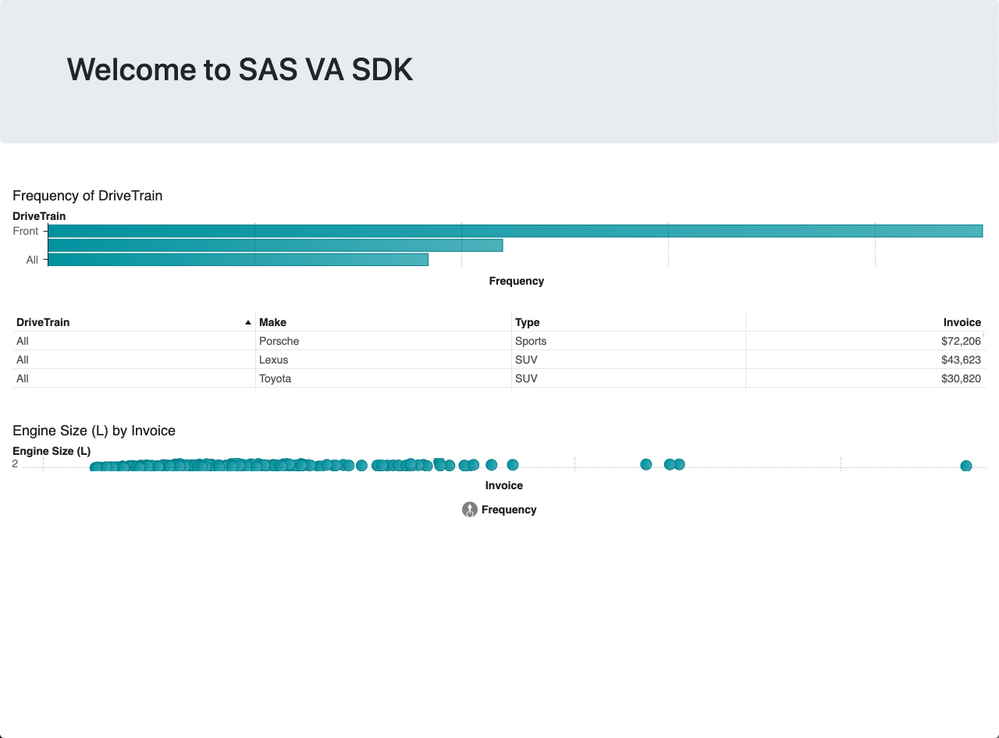
Task: Select the Toyota cell in the table
Action: [275, 379]
